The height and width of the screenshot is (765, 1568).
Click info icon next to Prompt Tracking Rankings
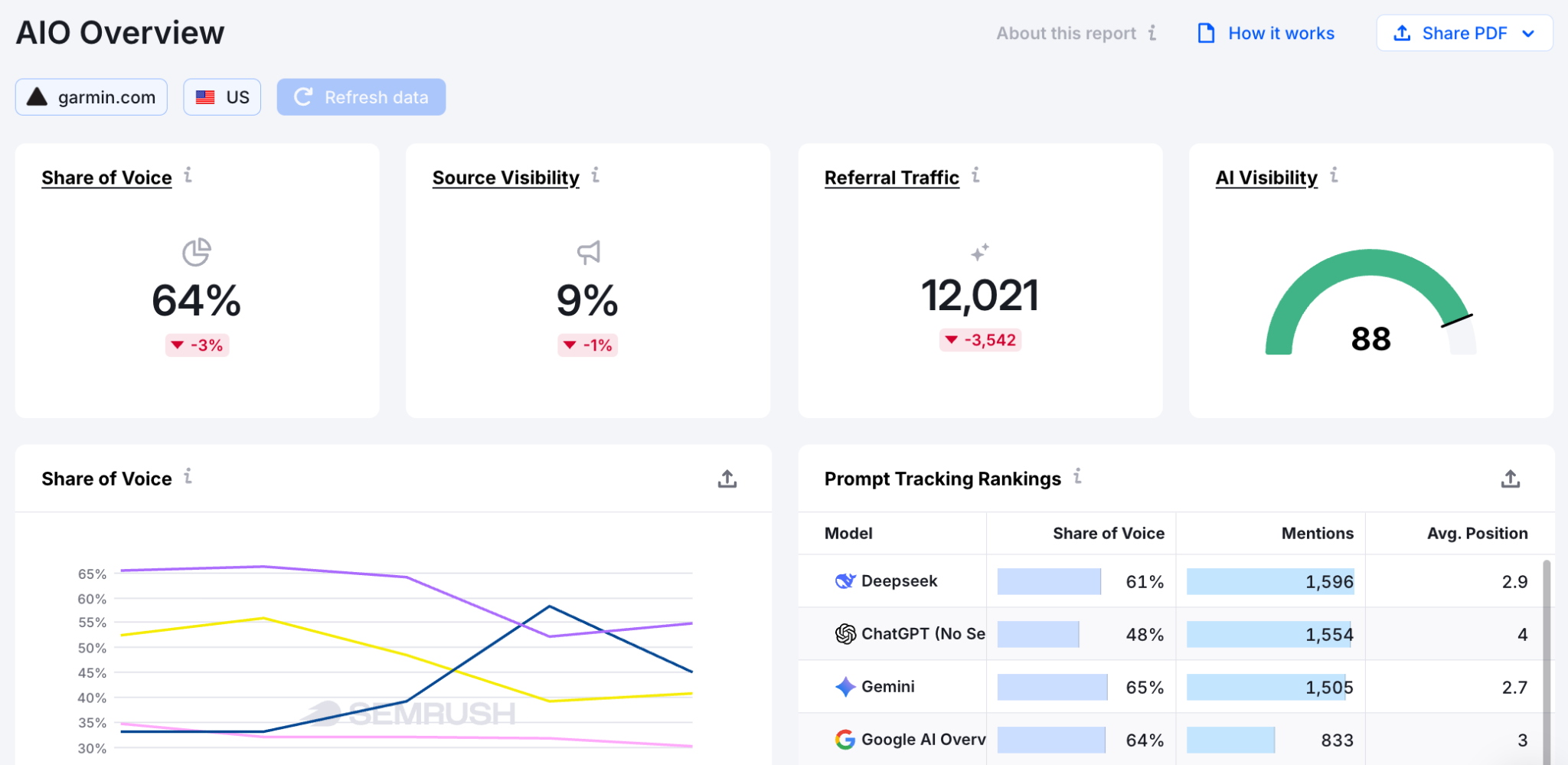1077,476
